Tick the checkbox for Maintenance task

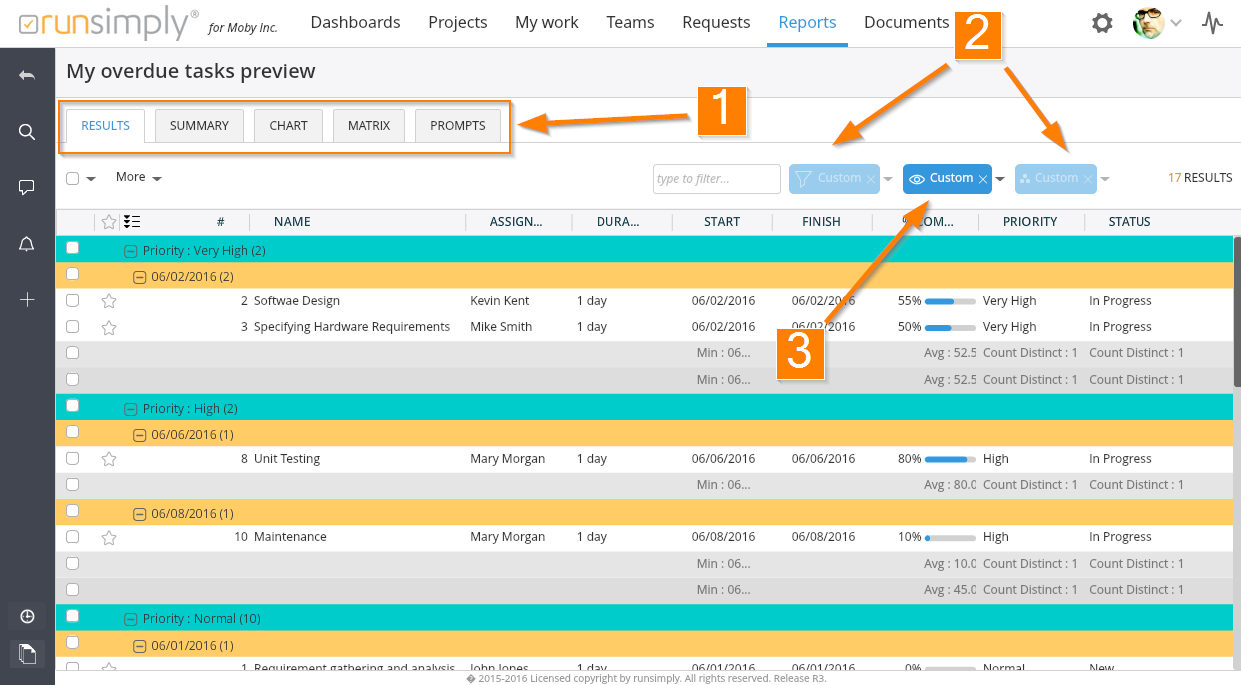(72, 537)
